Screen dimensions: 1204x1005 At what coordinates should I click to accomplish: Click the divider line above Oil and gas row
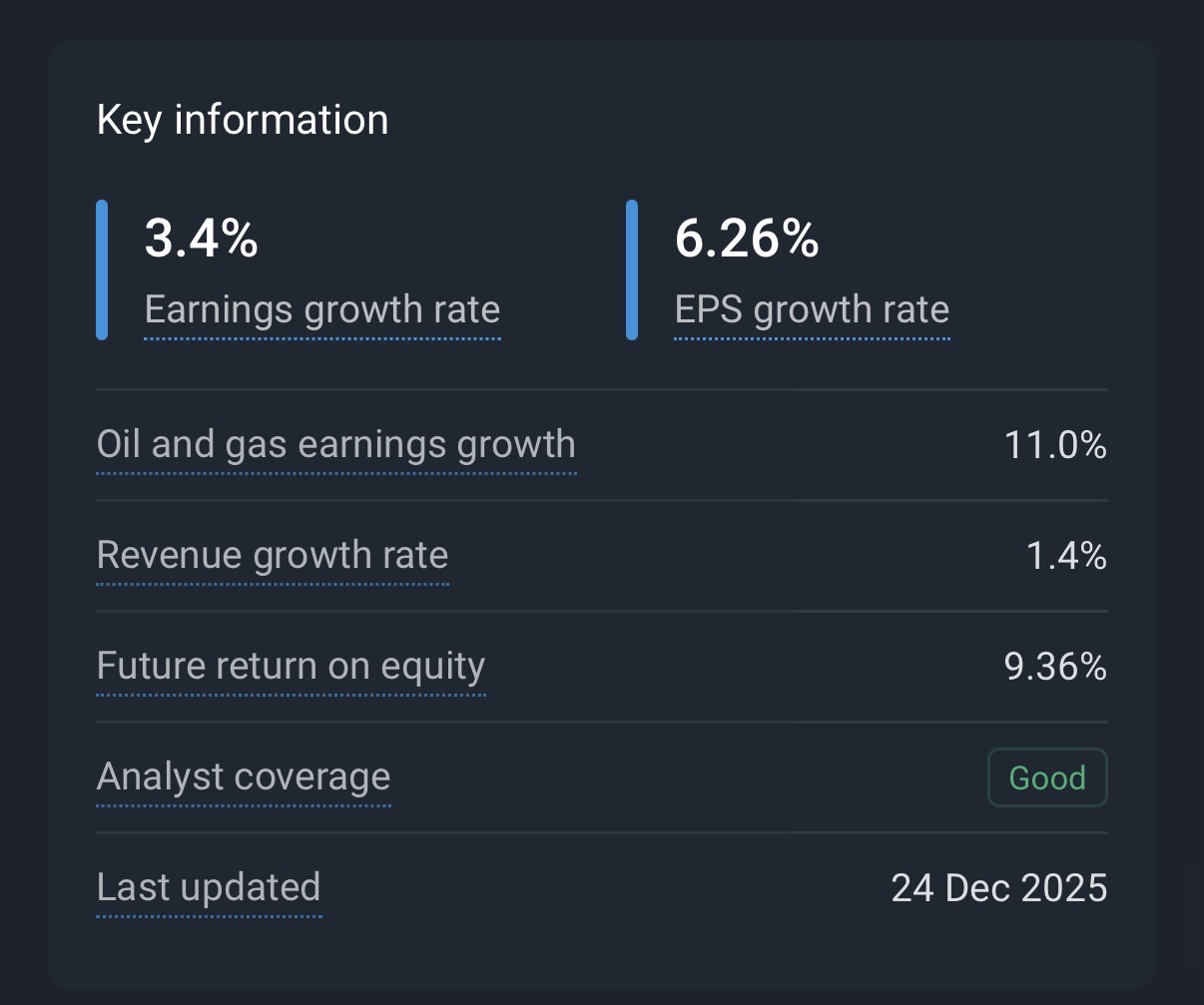point(602,389)
